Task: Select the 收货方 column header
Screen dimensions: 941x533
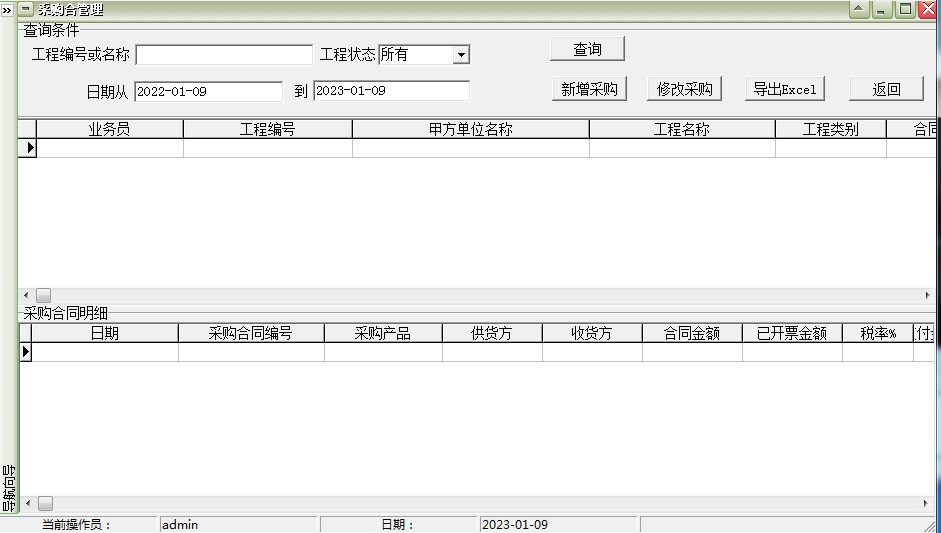Action: [592, 333]
